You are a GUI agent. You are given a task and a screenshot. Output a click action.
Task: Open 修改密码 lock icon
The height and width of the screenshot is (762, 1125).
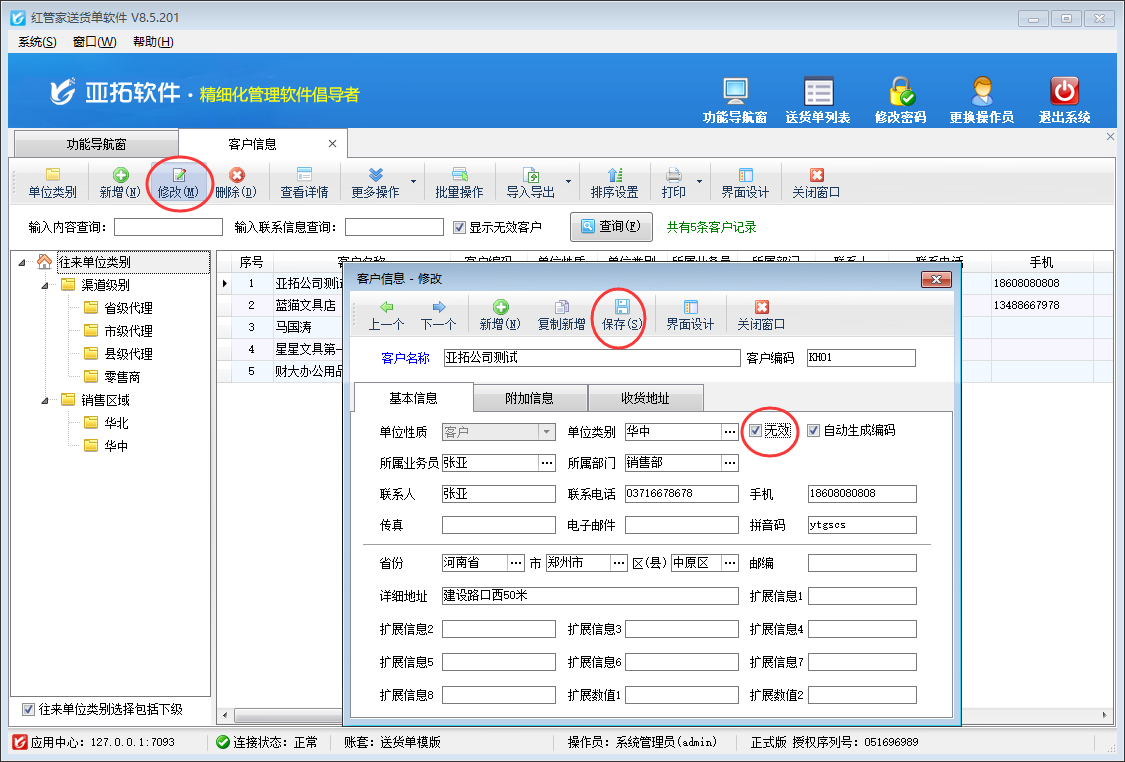coord(900,92)
